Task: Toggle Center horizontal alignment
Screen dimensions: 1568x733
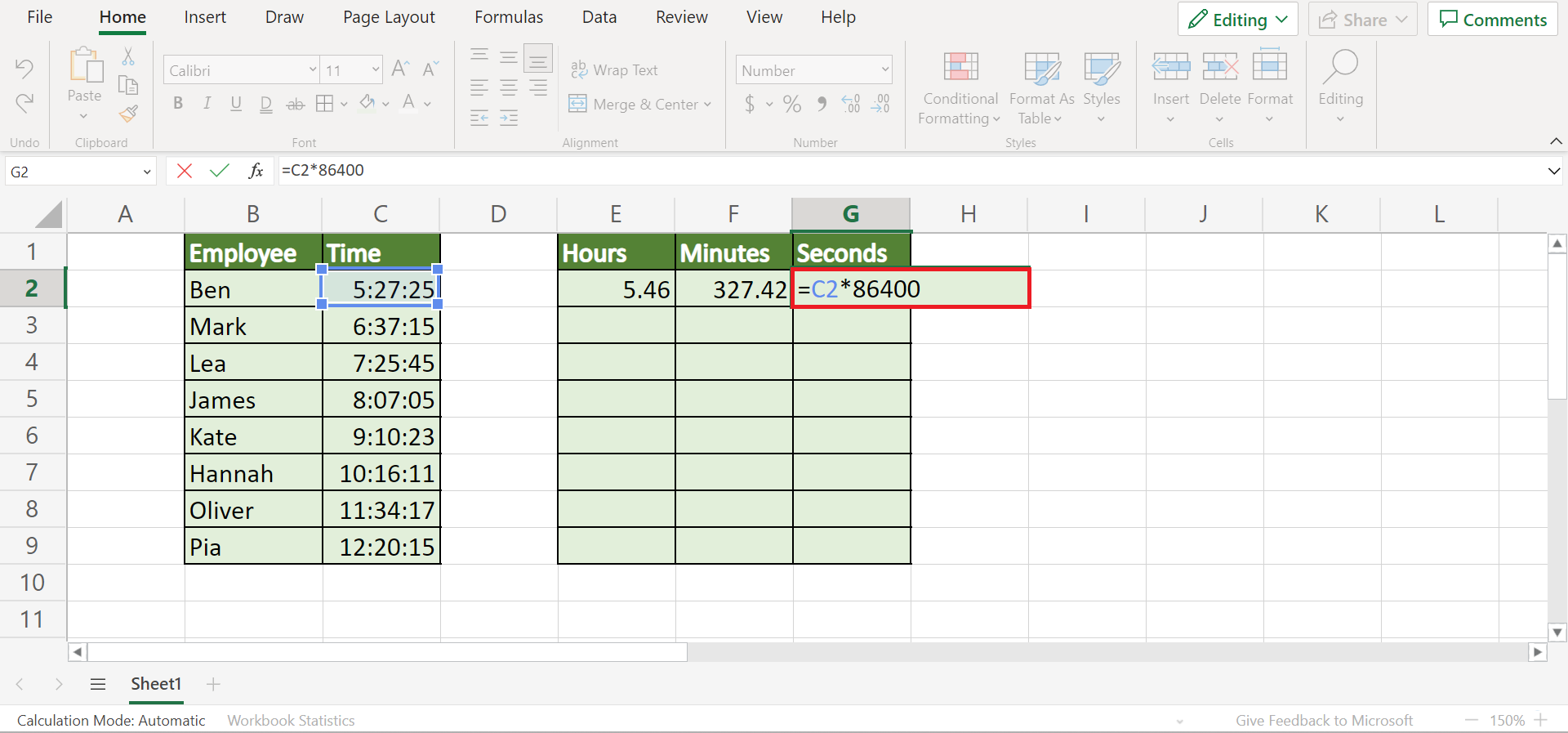Action: (509, 88)
